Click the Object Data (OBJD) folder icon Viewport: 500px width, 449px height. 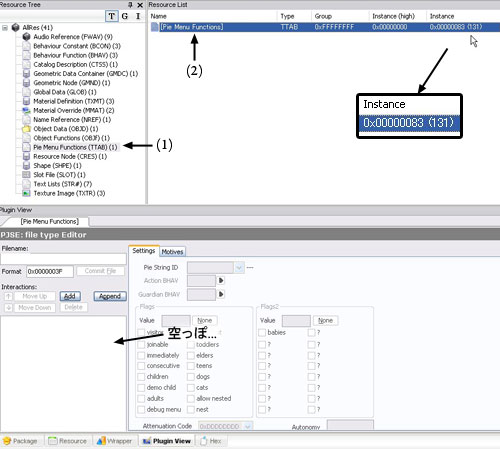click(26, 129)
